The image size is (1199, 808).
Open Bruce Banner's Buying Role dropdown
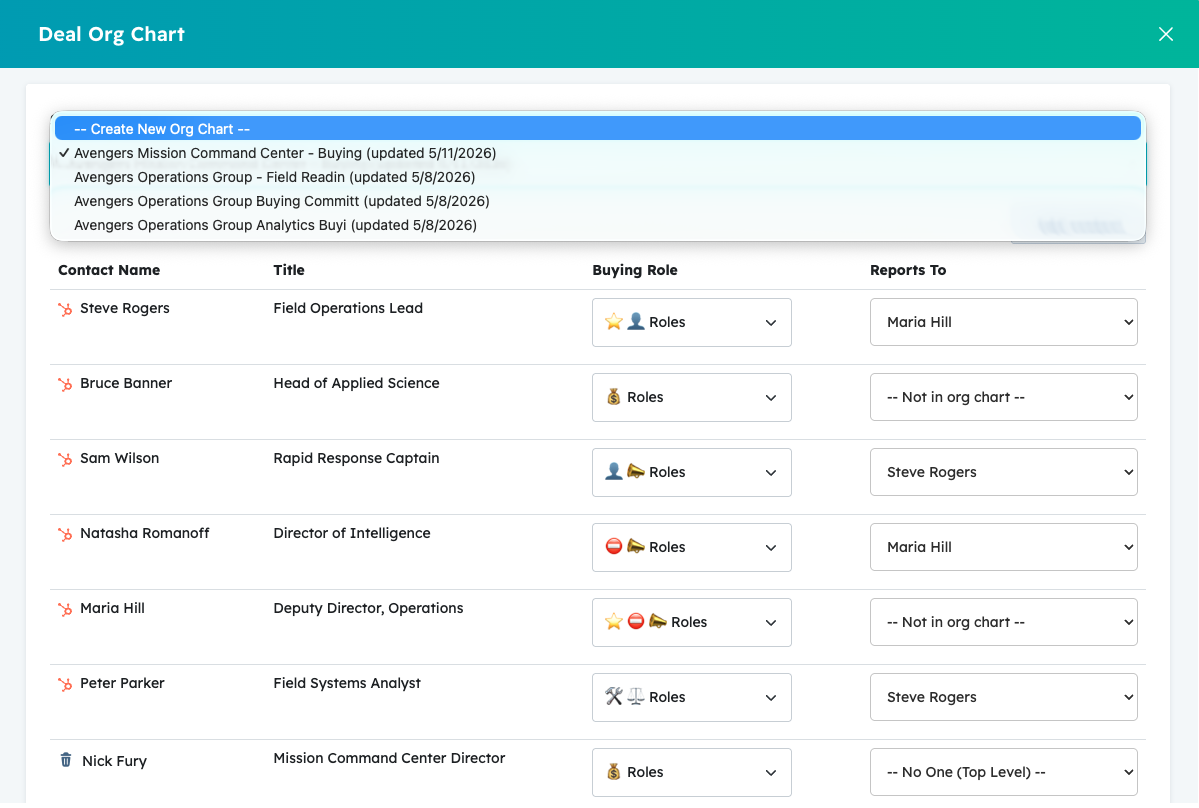point(691,397)
